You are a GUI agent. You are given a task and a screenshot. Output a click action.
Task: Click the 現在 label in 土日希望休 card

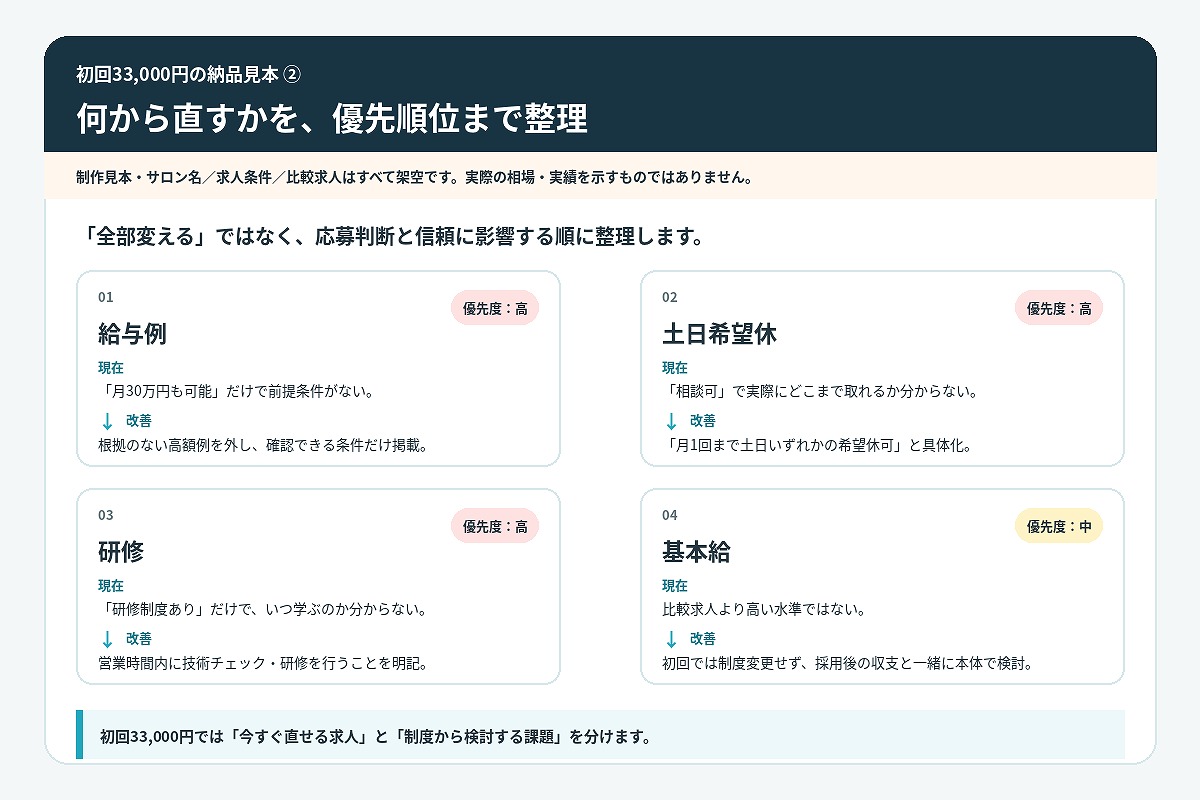pos(675,368)
